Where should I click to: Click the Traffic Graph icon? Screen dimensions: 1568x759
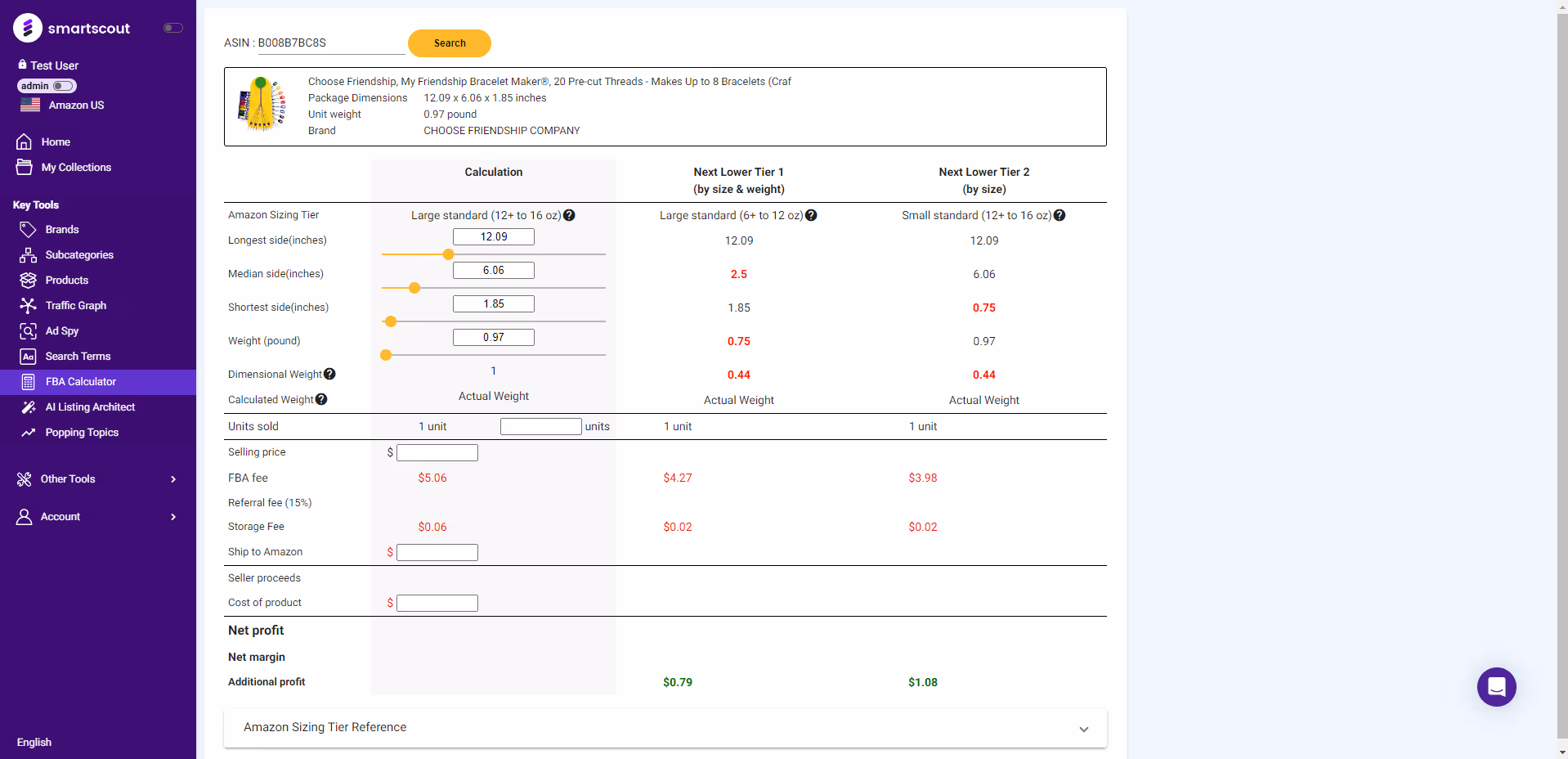point(28,305)
